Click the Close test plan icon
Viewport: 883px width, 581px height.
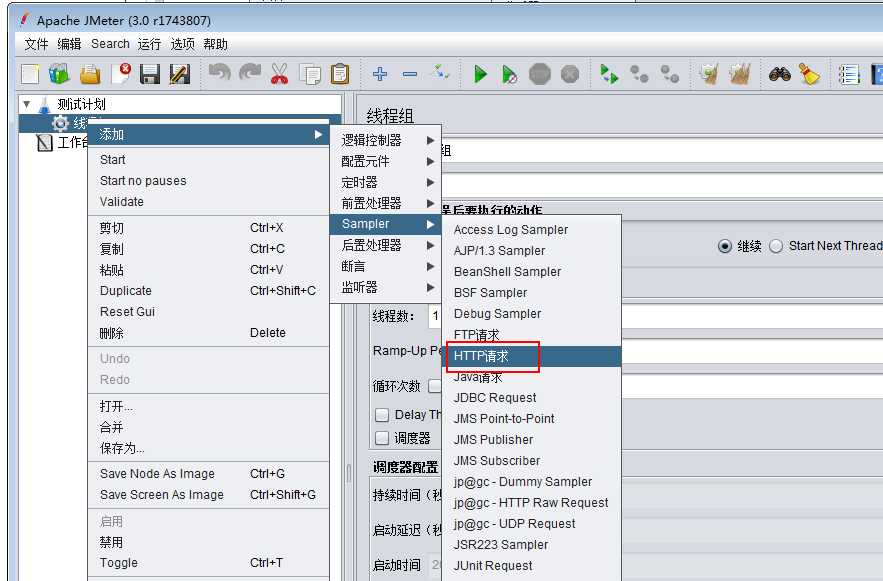tap(121, 74)
